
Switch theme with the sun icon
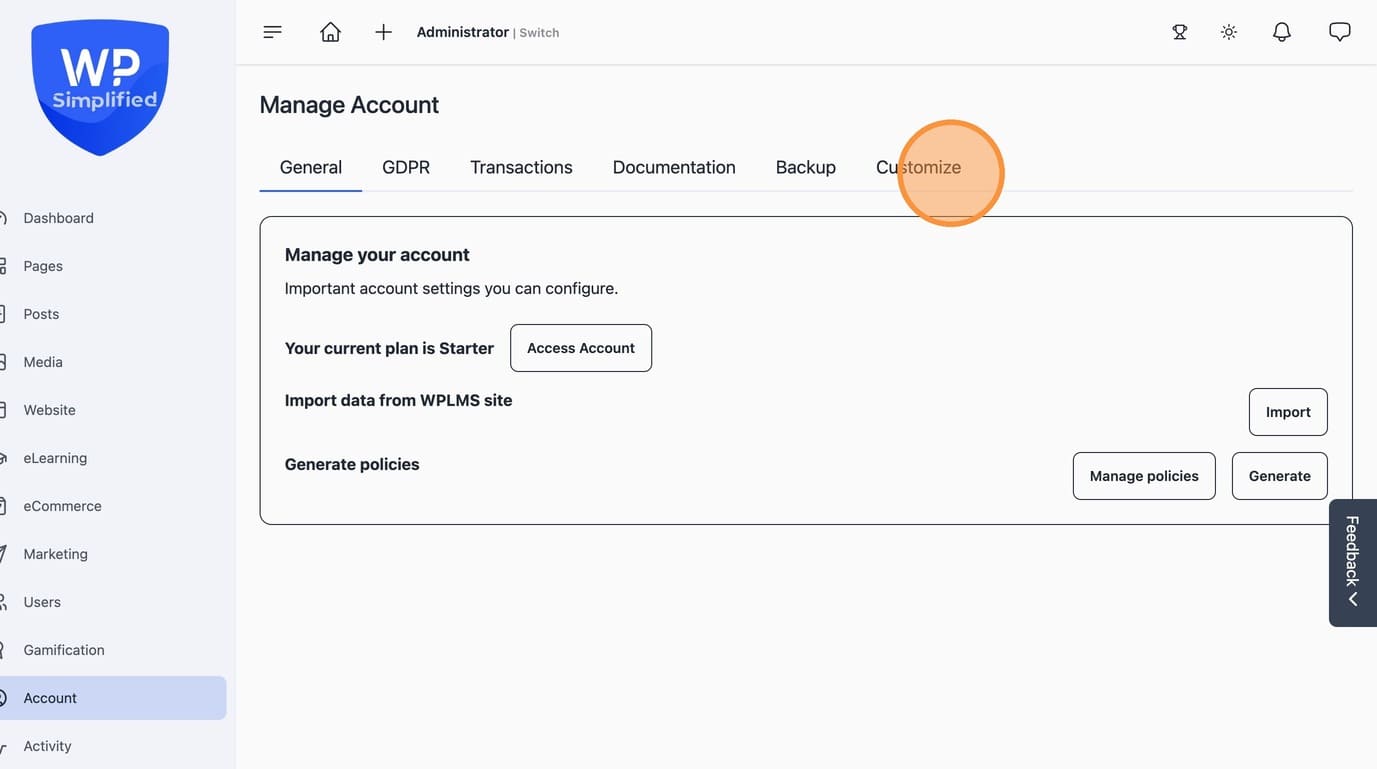pyautogui.click(x=1229, y=32)
